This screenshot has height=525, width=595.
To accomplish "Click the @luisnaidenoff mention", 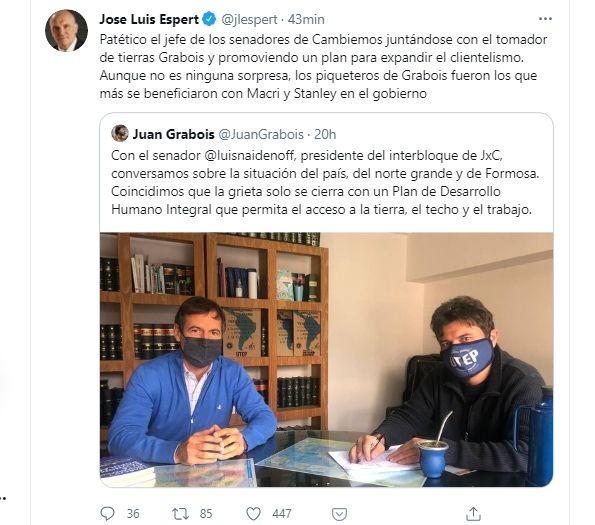I will [x=250, y=156].
